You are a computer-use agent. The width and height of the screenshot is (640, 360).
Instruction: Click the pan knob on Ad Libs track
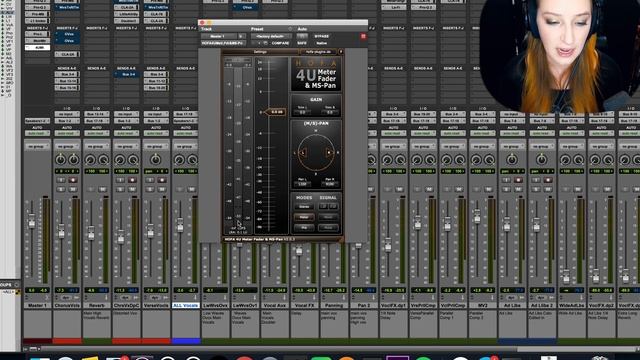[x=512, y=160]
